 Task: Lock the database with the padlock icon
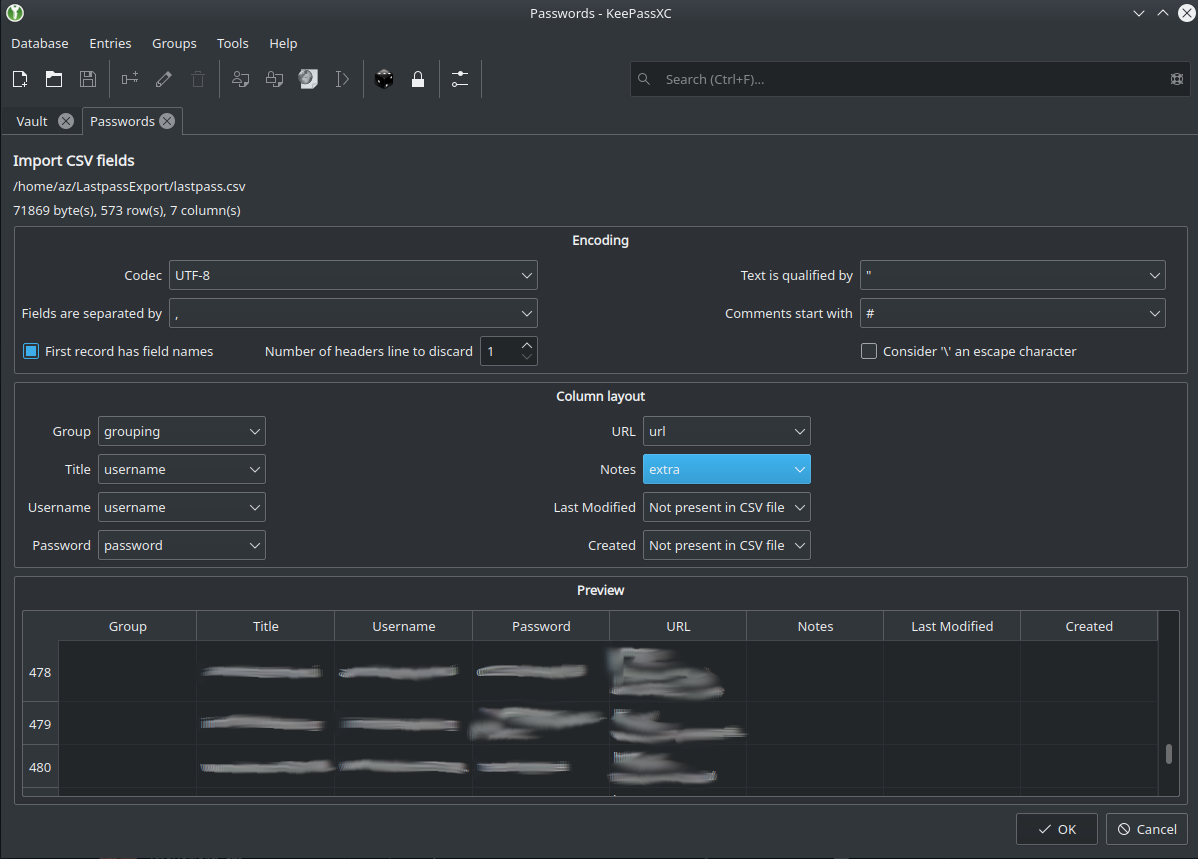[x=418, y=79]
